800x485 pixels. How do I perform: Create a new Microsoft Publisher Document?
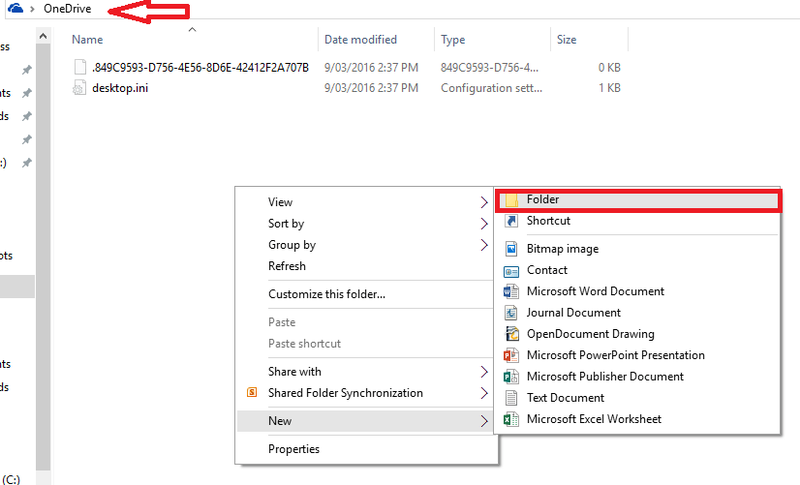click(638, 376)
